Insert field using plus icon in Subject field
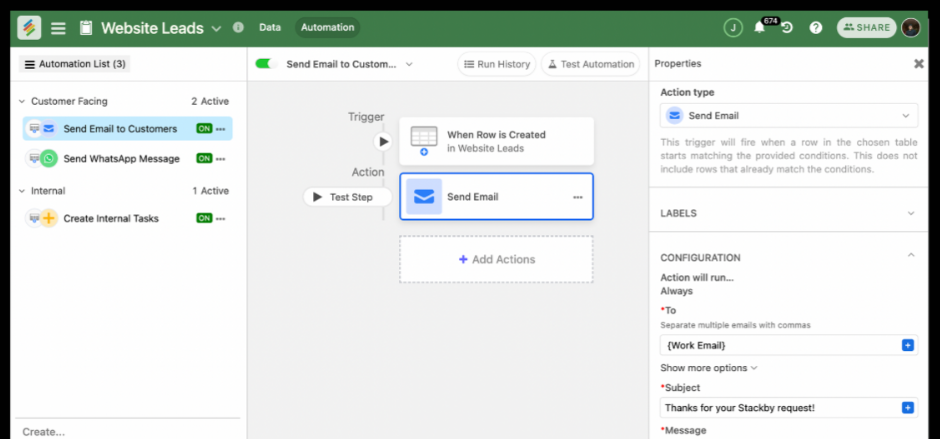 (908, 408)
